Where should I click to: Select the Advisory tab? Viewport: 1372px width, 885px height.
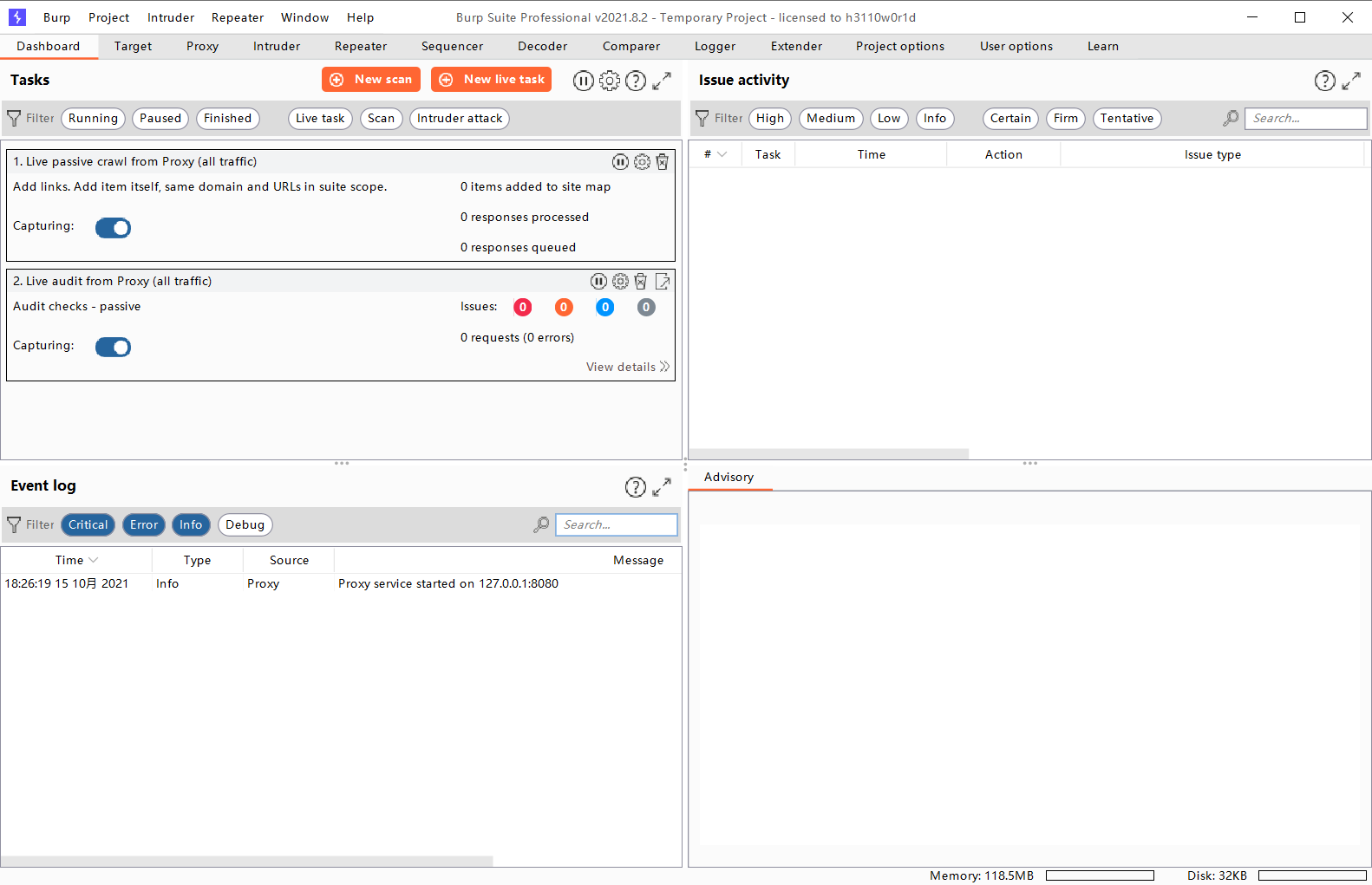tap(729, 478)
